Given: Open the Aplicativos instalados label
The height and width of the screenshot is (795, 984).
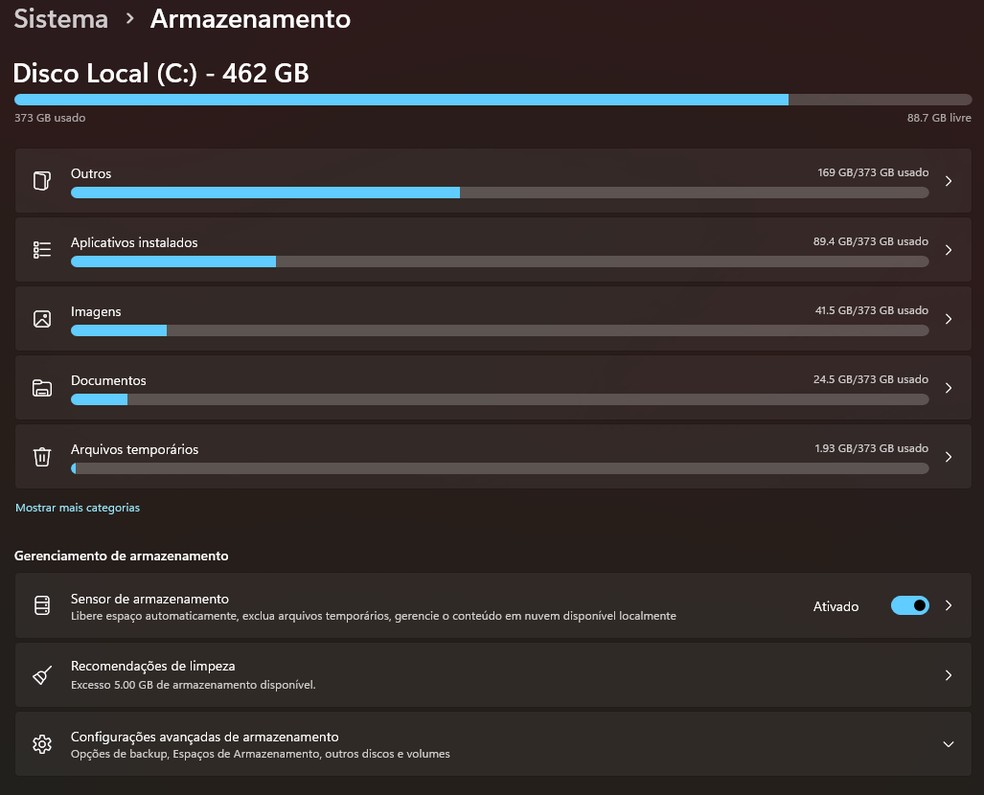Looking at the screenshot, I should pos(134,243).
